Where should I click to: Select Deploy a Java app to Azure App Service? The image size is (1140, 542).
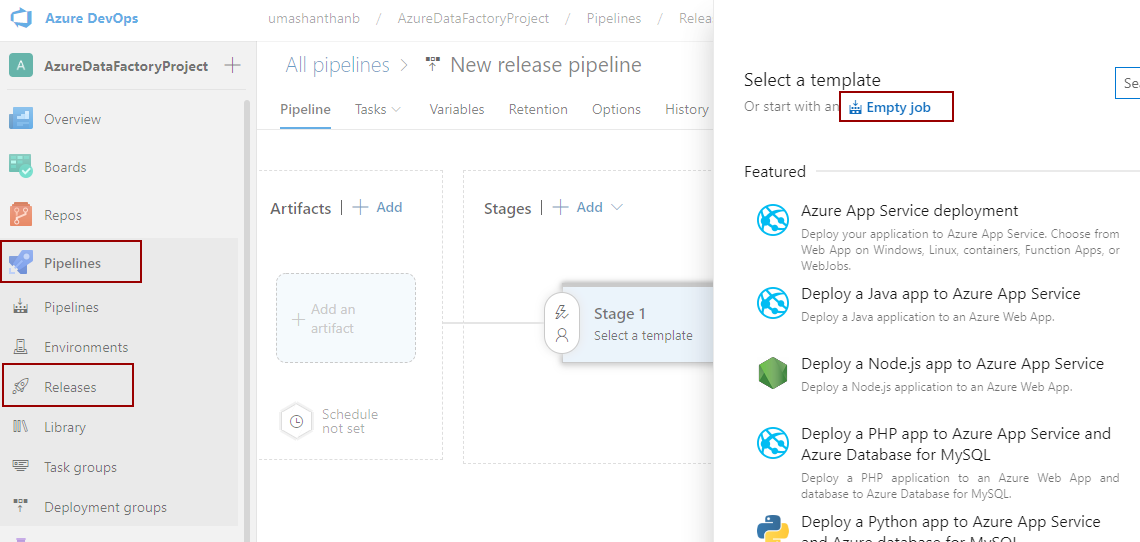tap(941, 293)
